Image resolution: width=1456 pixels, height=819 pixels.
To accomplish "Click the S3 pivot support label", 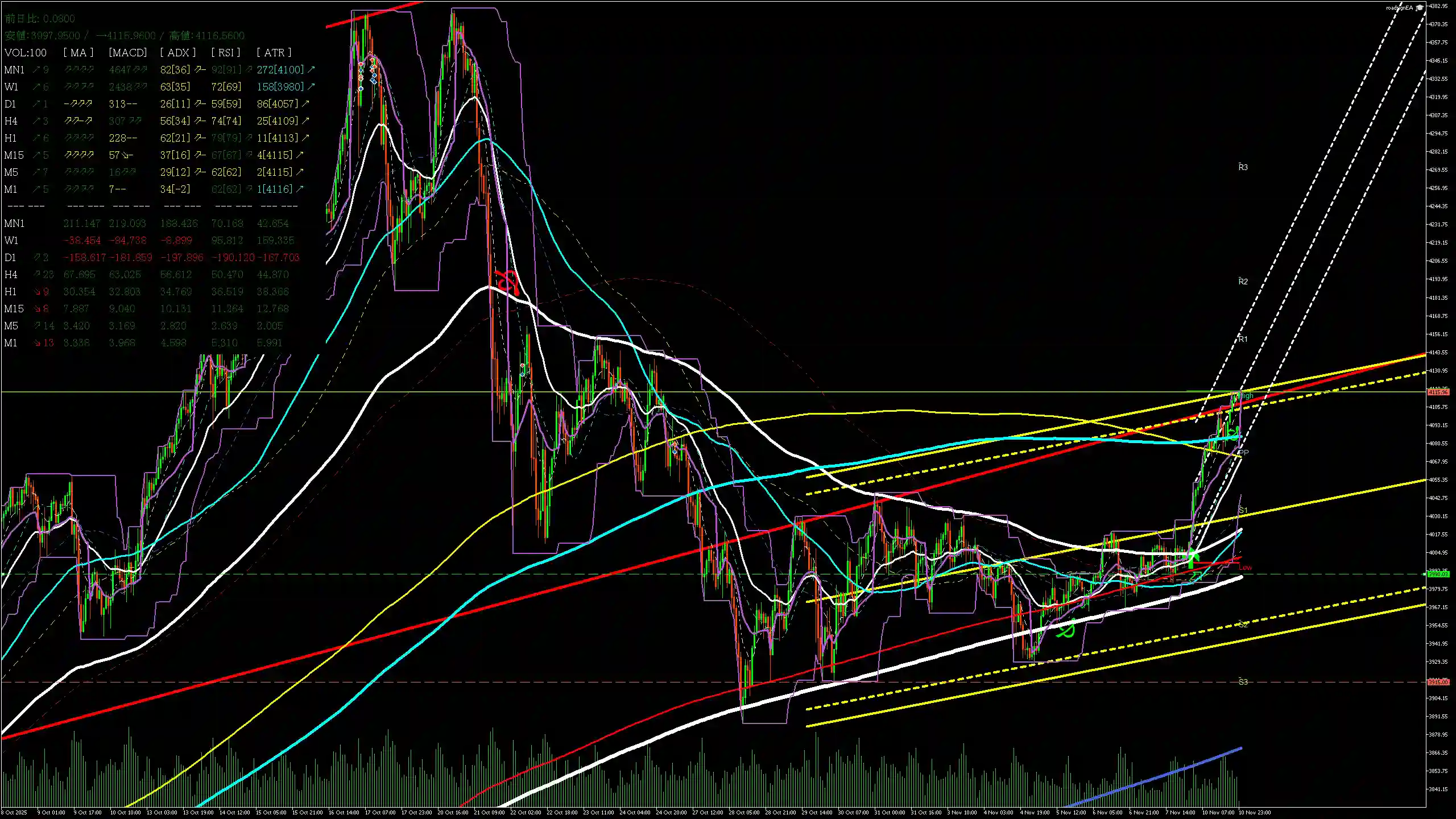I will coord(1243,682).
